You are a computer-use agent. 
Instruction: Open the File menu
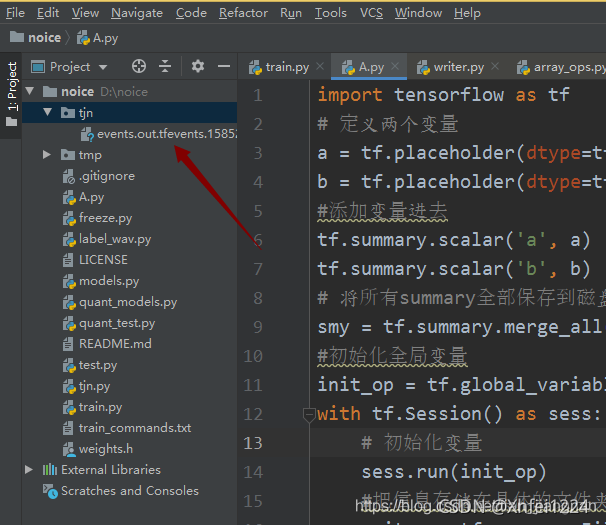15,13
